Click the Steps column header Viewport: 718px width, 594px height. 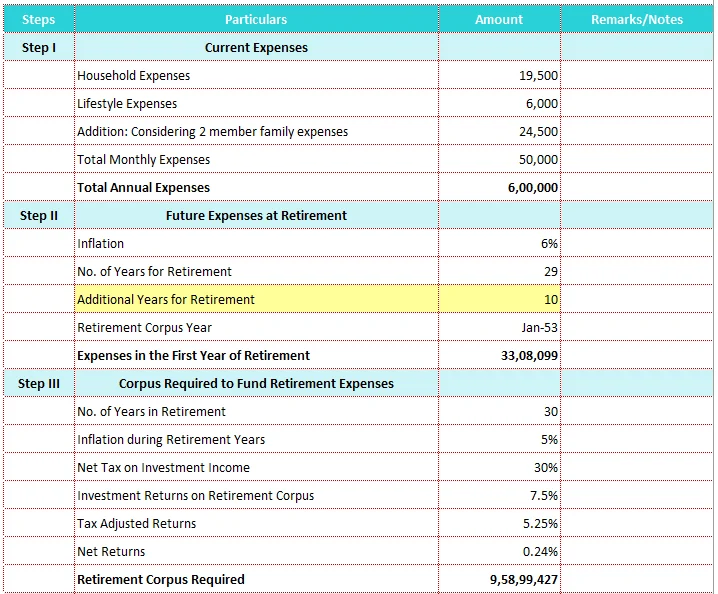(38, 19)
